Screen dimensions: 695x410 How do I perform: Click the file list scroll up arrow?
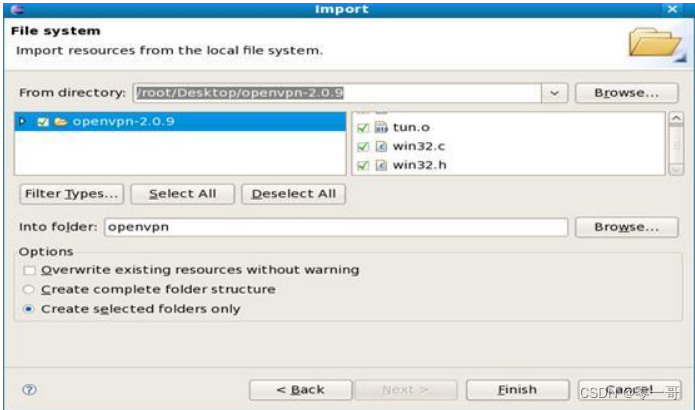[676, 118]
